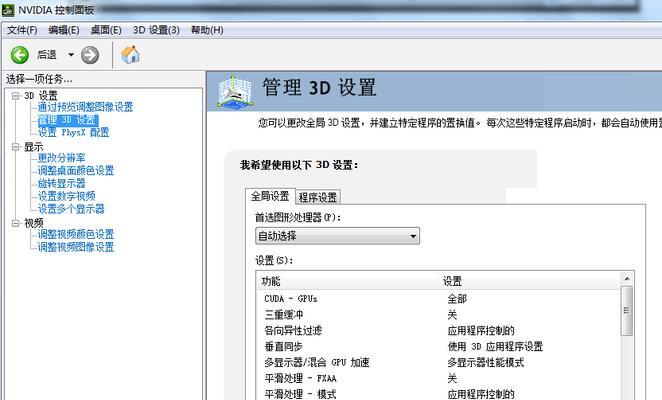Click the grey Forward arrow icon
The height and width of the screenshot is (400, 662).
pyautogui.click(x=90, y=55)
